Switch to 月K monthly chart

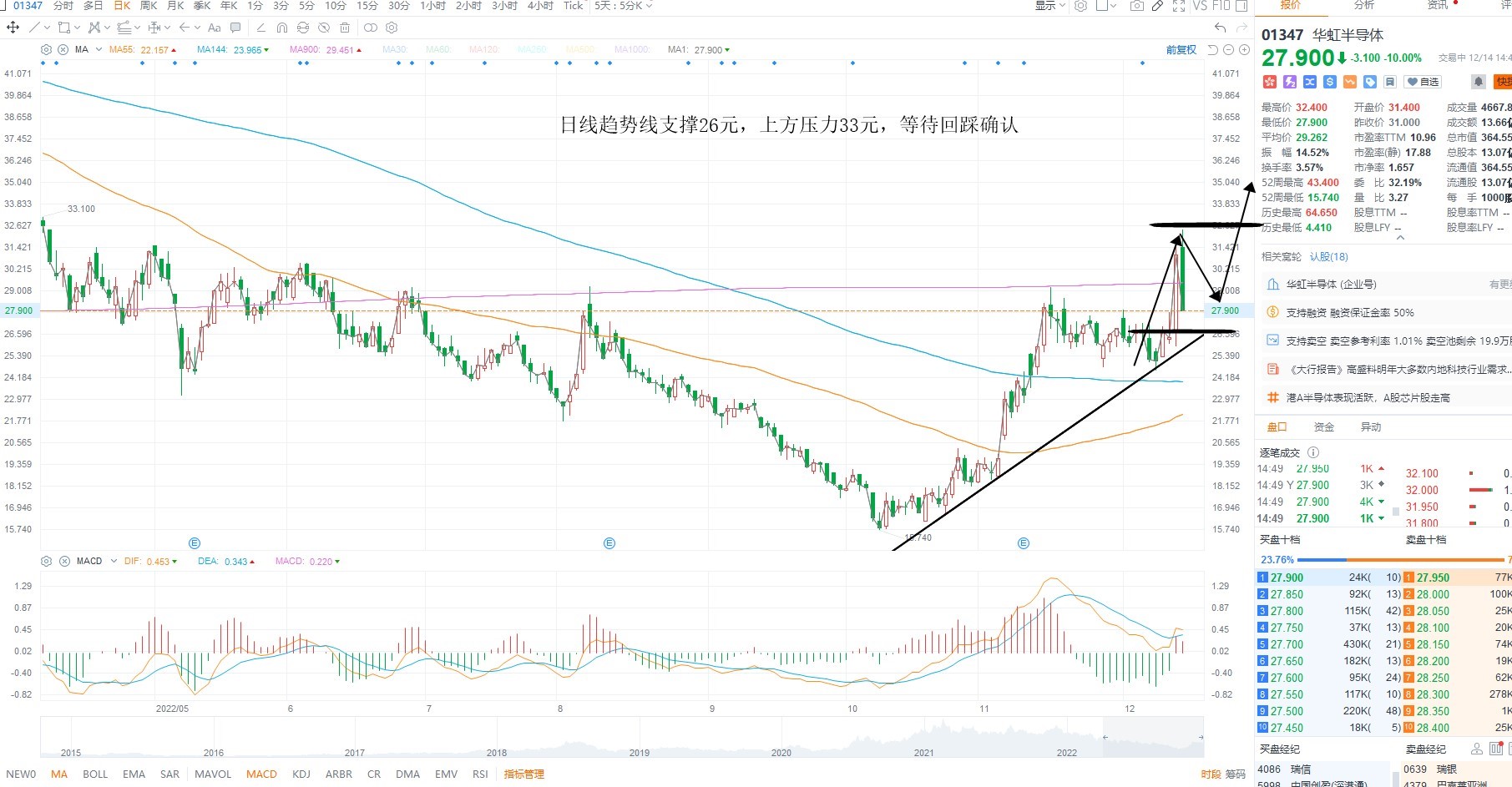pyautogui.click(x=175, y=6)
